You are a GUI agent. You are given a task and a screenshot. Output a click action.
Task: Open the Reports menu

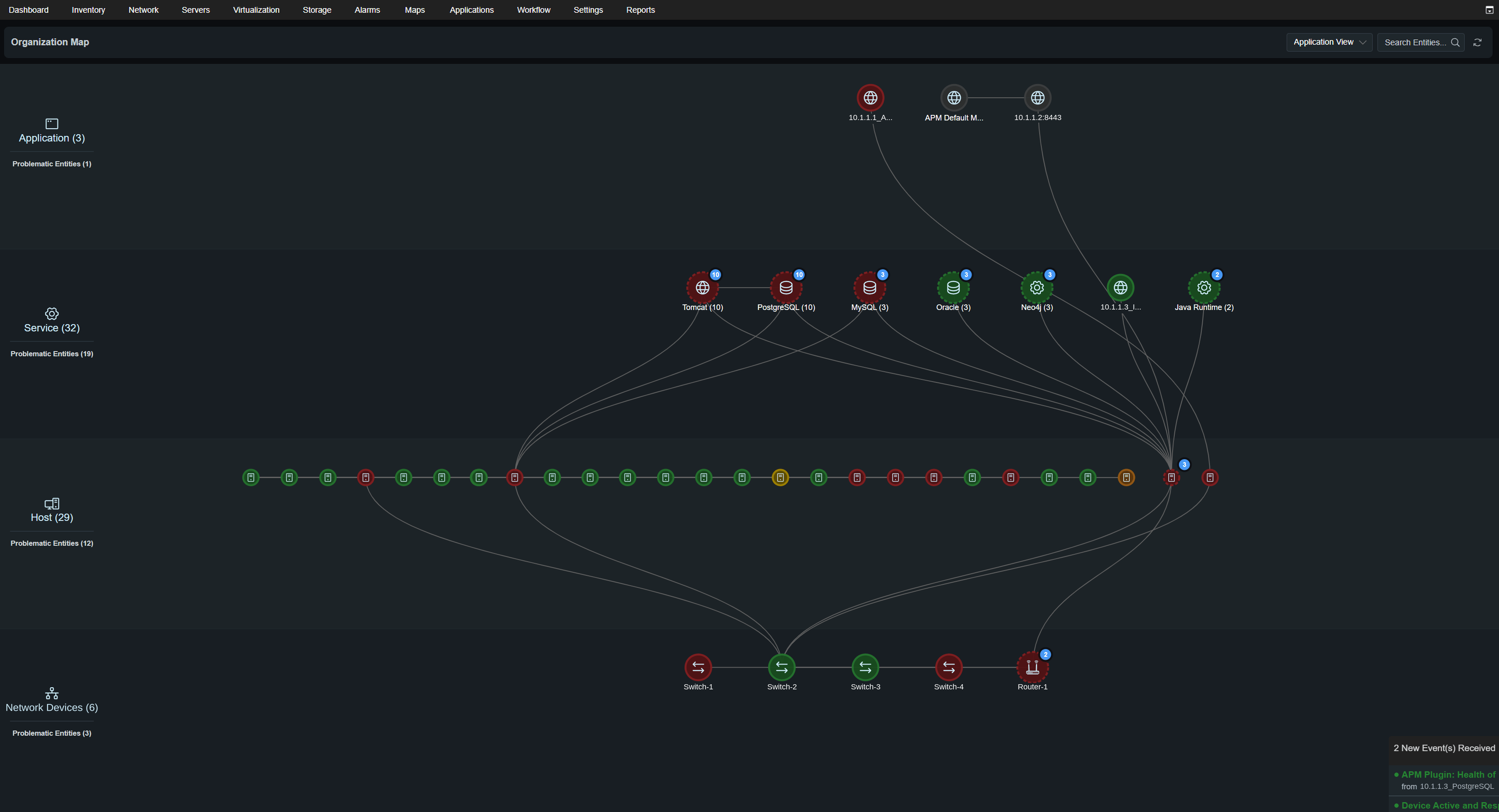[x=640, y=10]
